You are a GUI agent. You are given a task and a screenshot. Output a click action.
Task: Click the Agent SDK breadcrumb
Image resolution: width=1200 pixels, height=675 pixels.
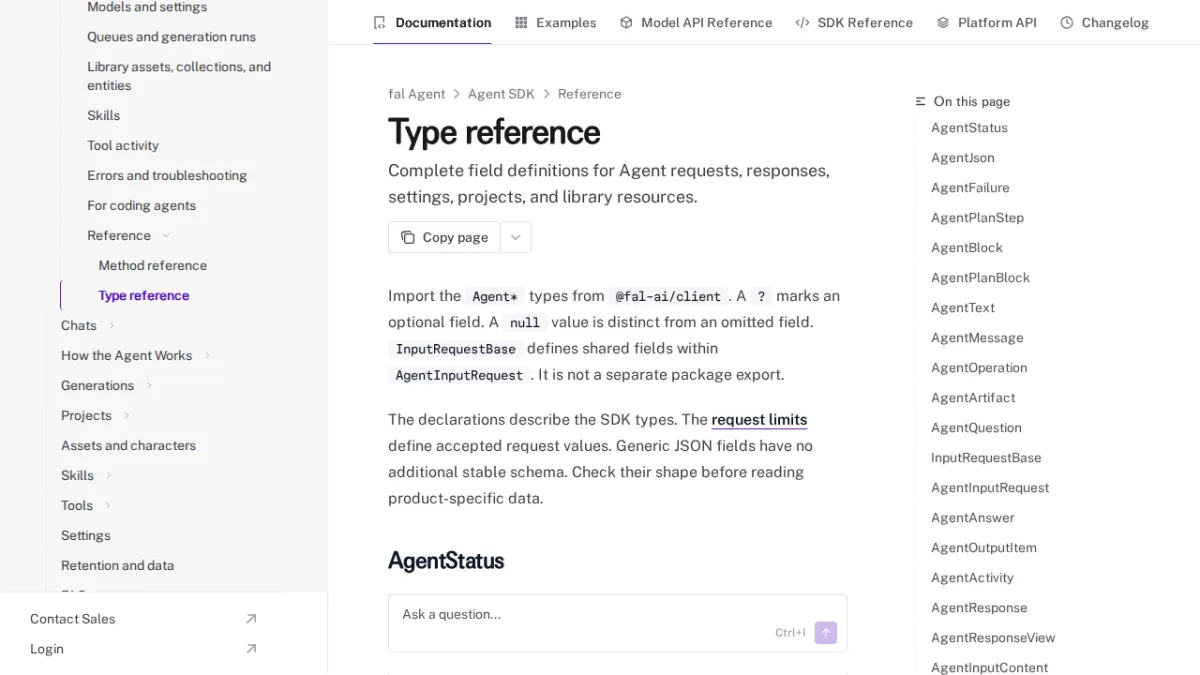[501, 94]
